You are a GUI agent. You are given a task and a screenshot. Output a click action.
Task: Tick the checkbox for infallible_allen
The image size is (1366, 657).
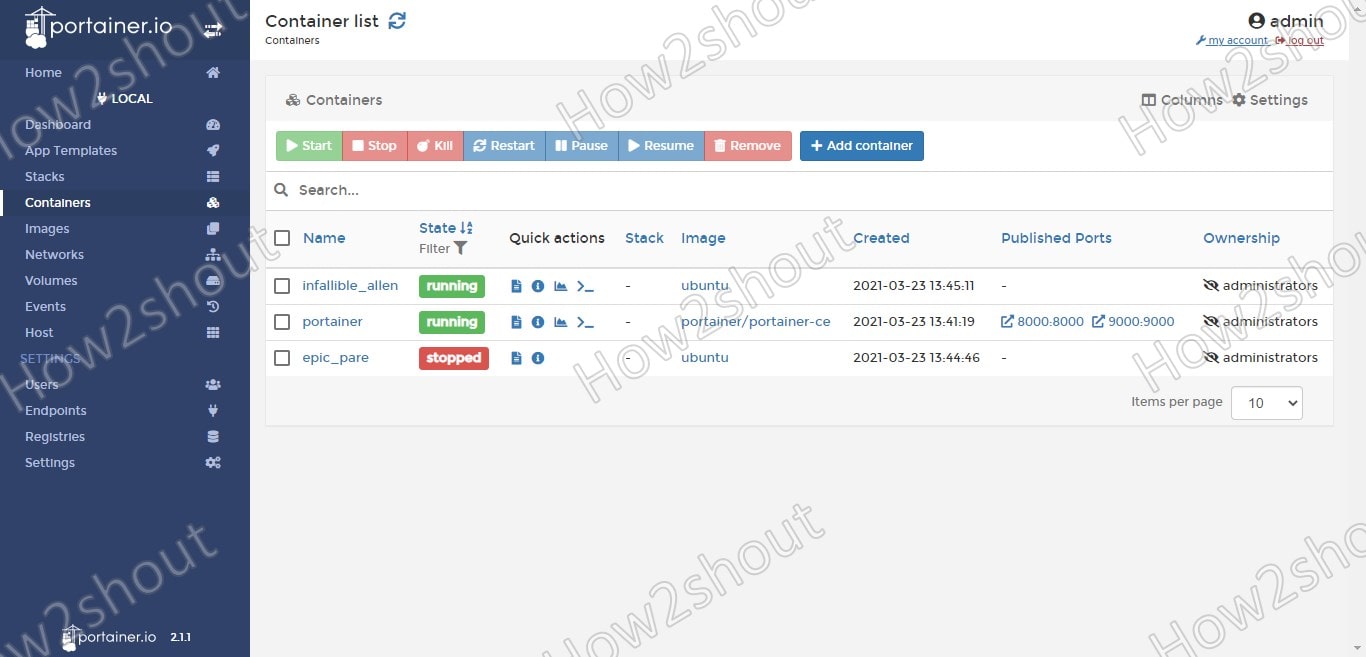282,286
